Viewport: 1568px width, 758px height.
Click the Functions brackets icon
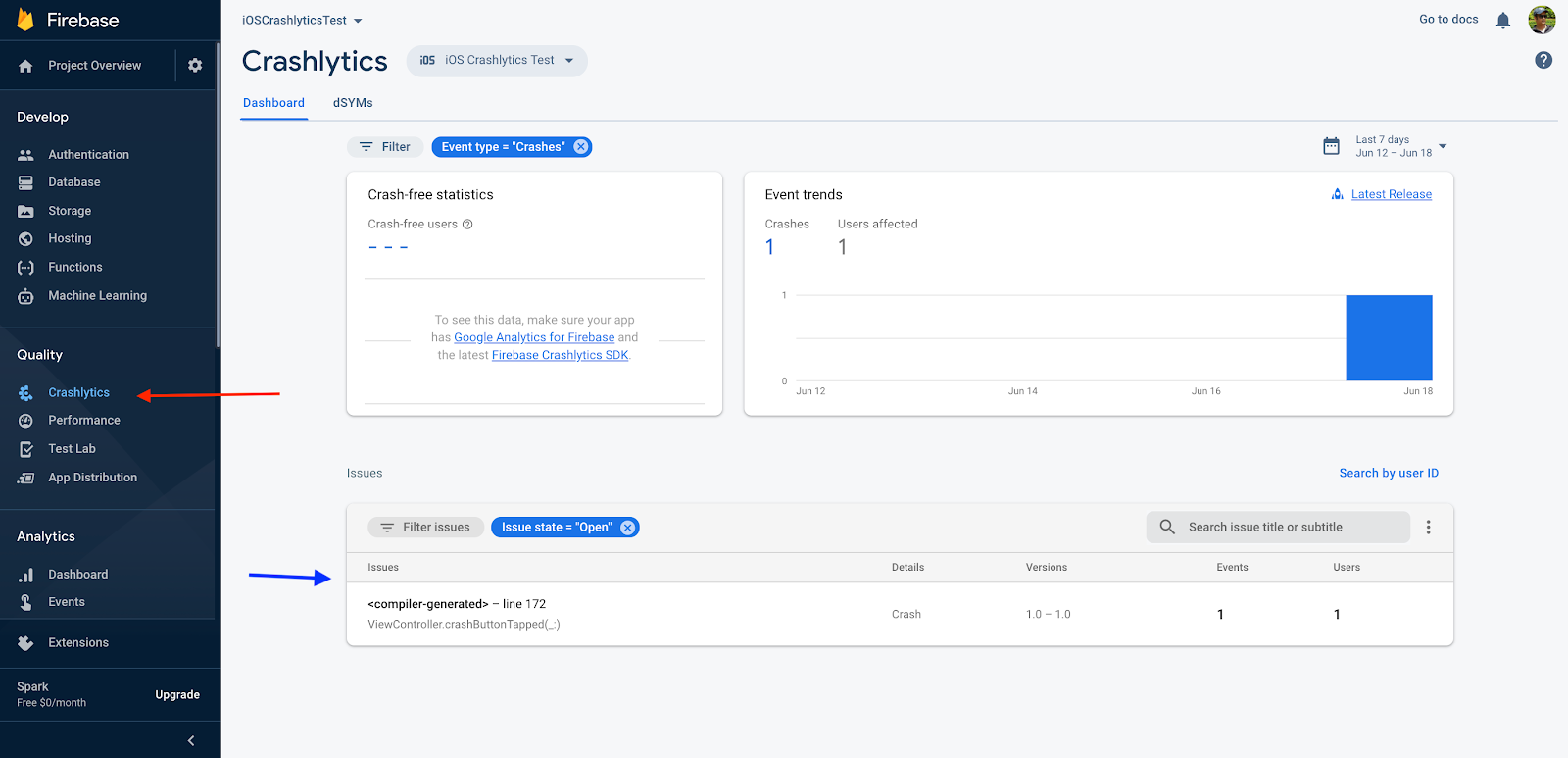click(x=25, y=267)
